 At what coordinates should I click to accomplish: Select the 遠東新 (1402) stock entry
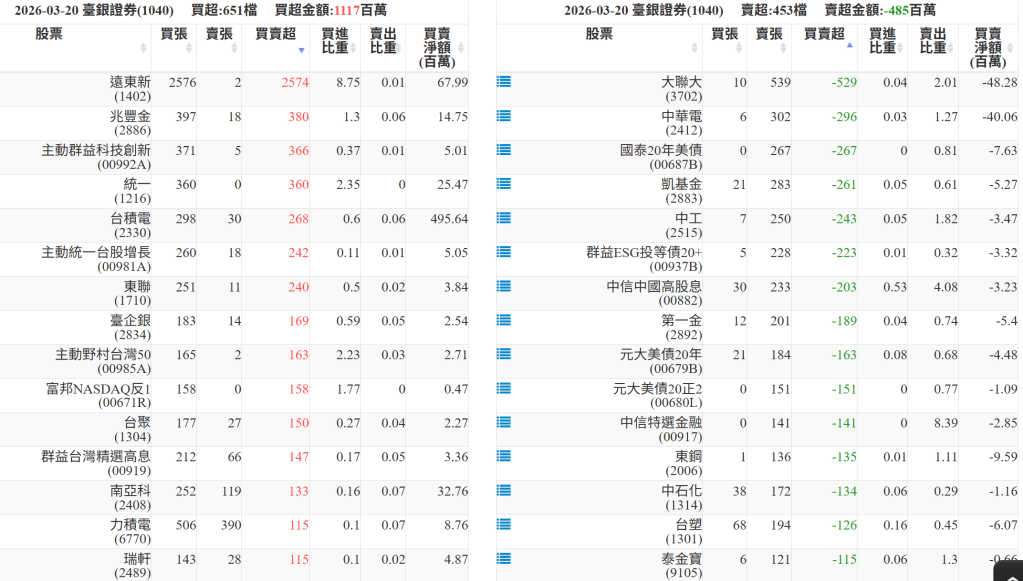[x=130, y=89]
